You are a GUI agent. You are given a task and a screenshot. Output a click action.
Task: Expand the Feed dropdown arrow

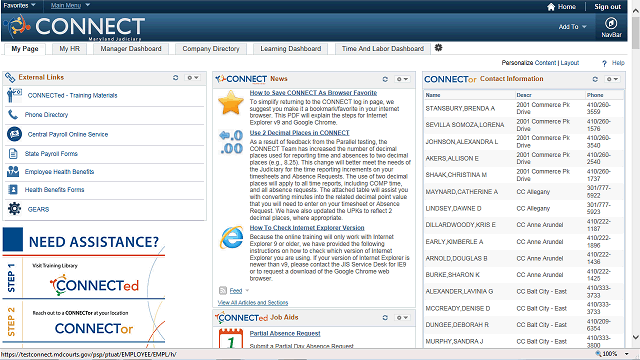click(247, 291)
